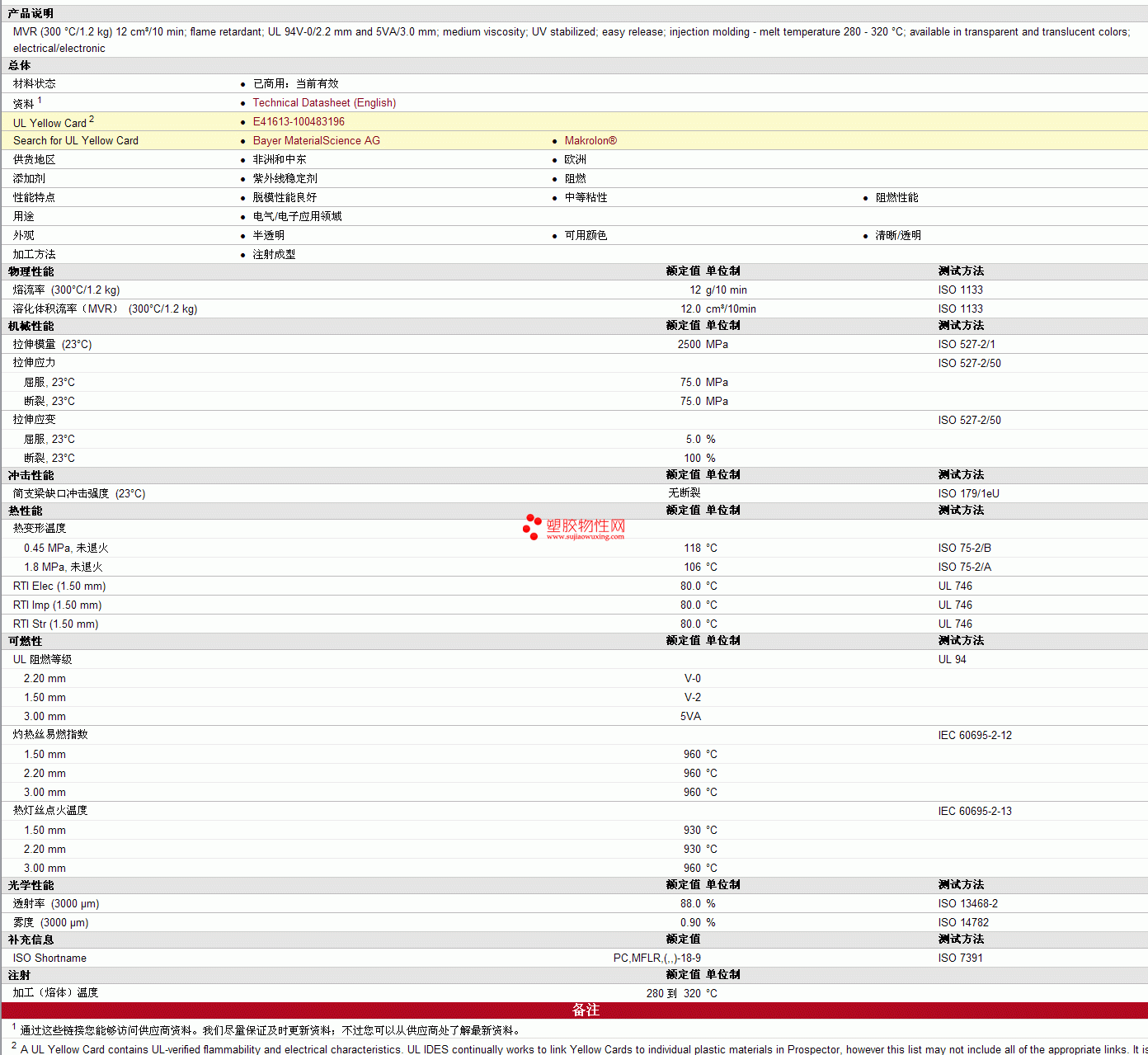The width and height of the screenshot is (1148, 1055).
Task: Click the 机械性能 section header
Action: pos(31,326)
